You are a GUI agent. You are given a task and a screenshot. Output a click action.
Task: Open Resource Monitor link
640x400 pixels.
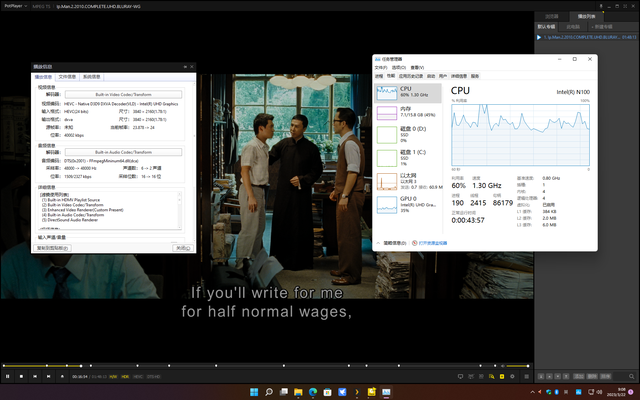coord(430,243)
